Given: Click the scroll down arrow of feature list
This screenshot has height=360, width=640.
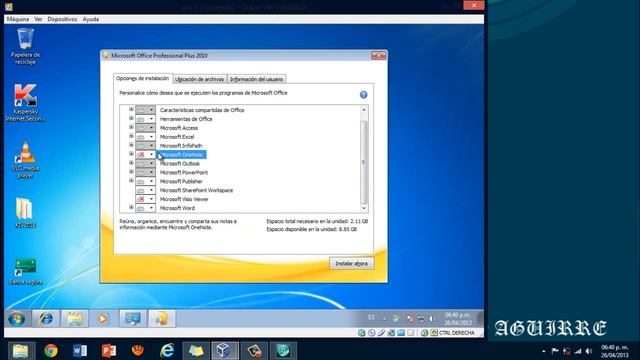Looking at the screenshot, I should [x=364, y=209].
